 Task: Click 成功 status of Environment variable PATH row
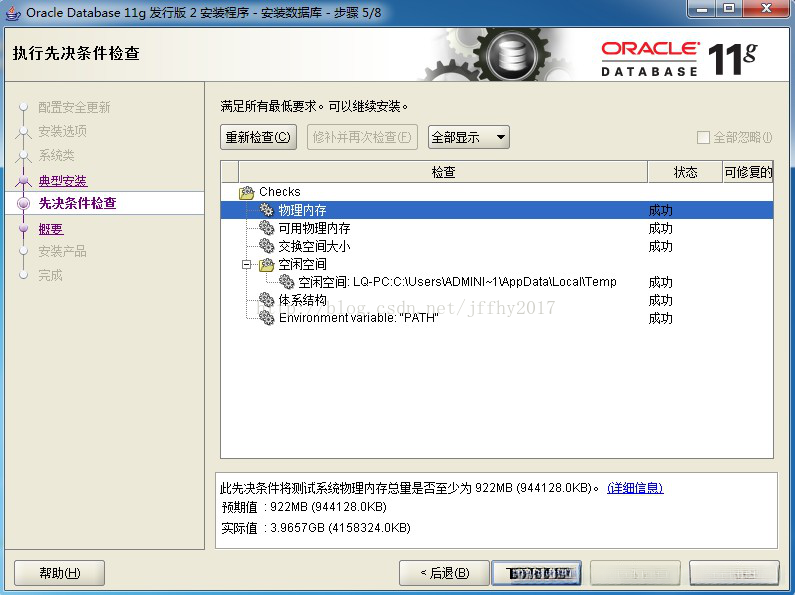pyautogui.click(x=661, y=318)
